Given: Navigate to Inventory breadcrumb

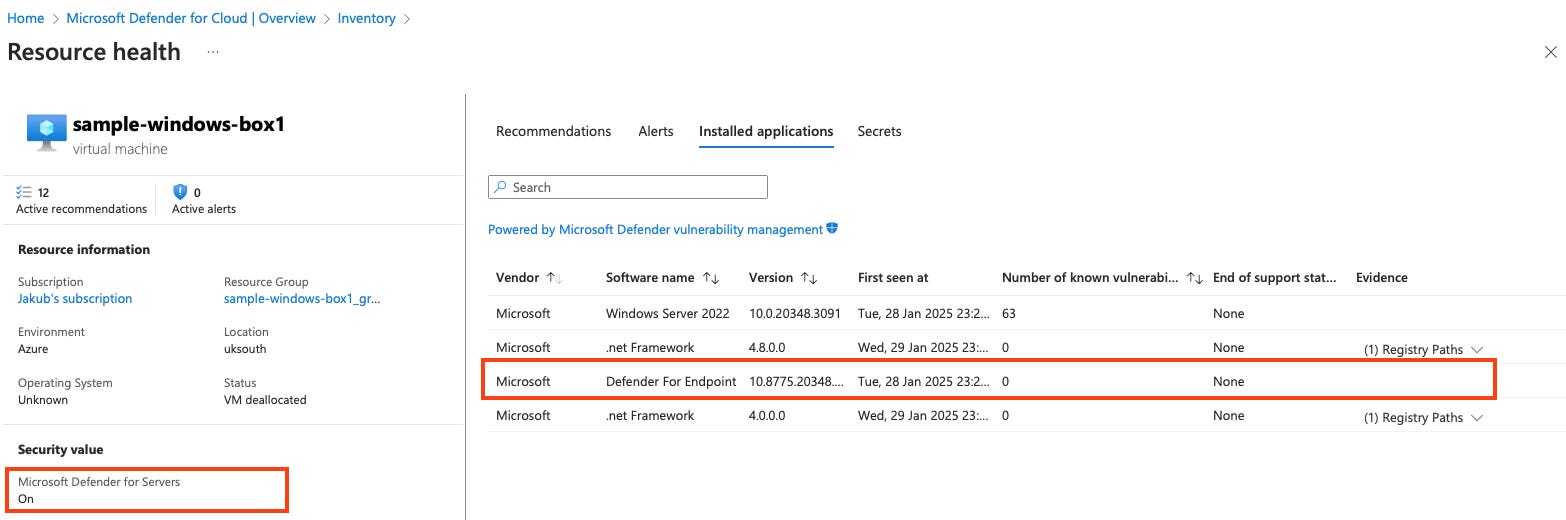Looking at the screenshot, I should pos(366,18).
